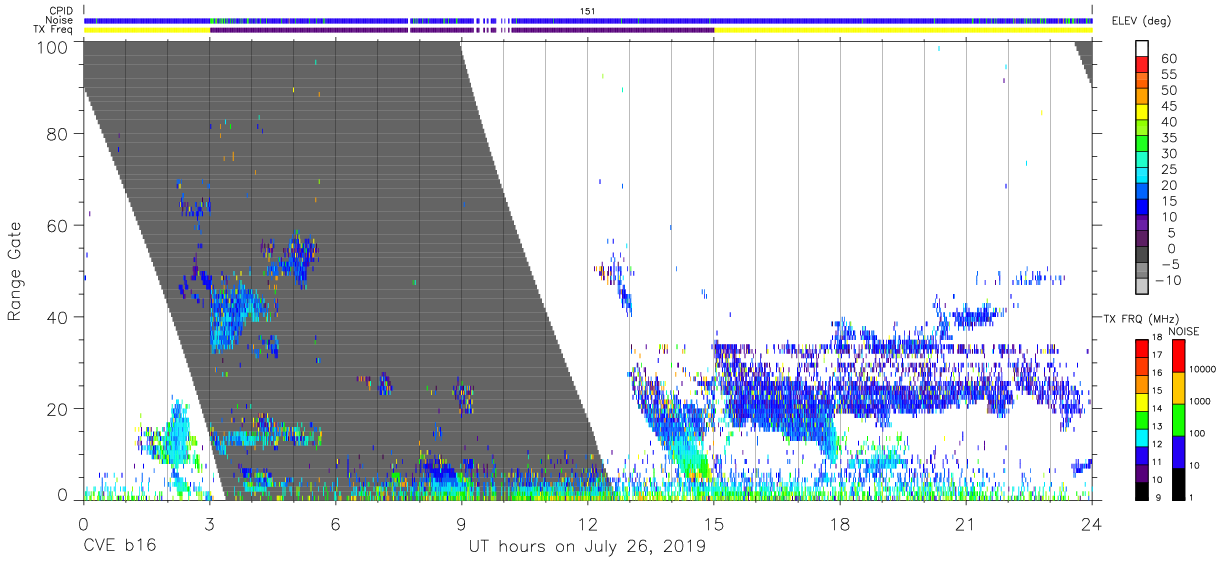This screenshot has height=567, width=1228.
Task: Click the yellow TX Freq strip before hour 3
Action: 146,30
